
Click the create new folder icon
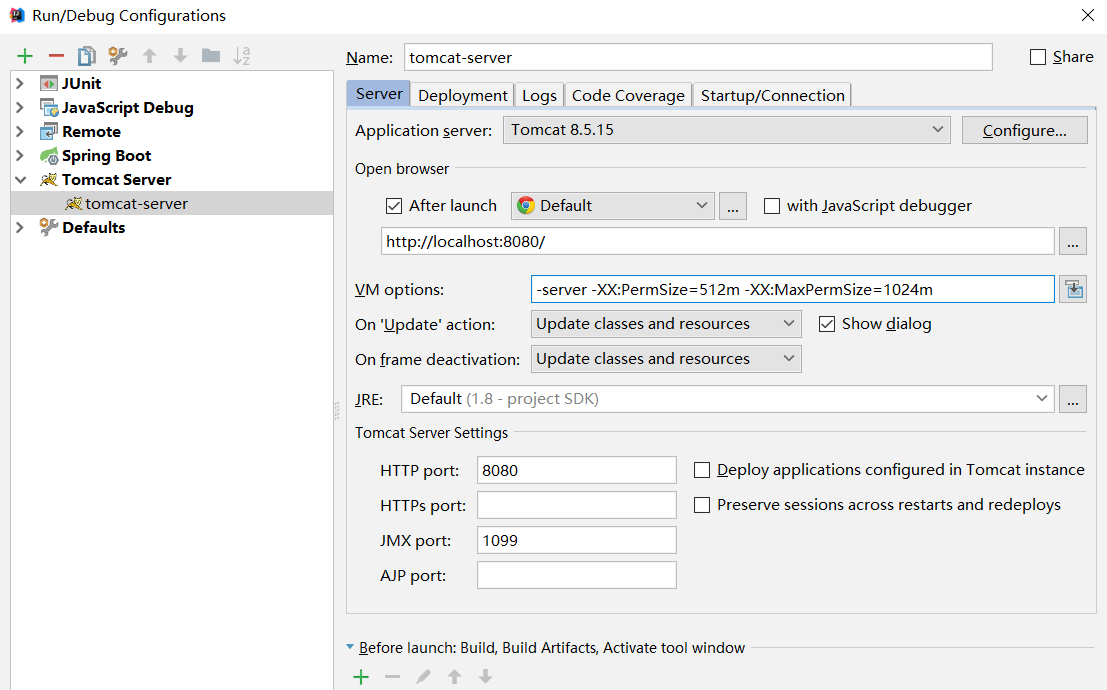(x=210, y=56)
